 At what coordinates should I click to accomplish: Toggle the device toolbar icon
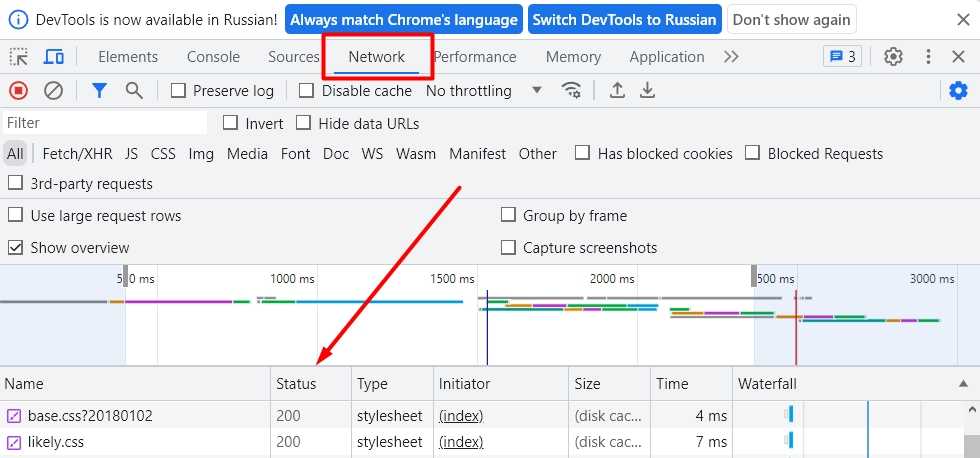54,57
